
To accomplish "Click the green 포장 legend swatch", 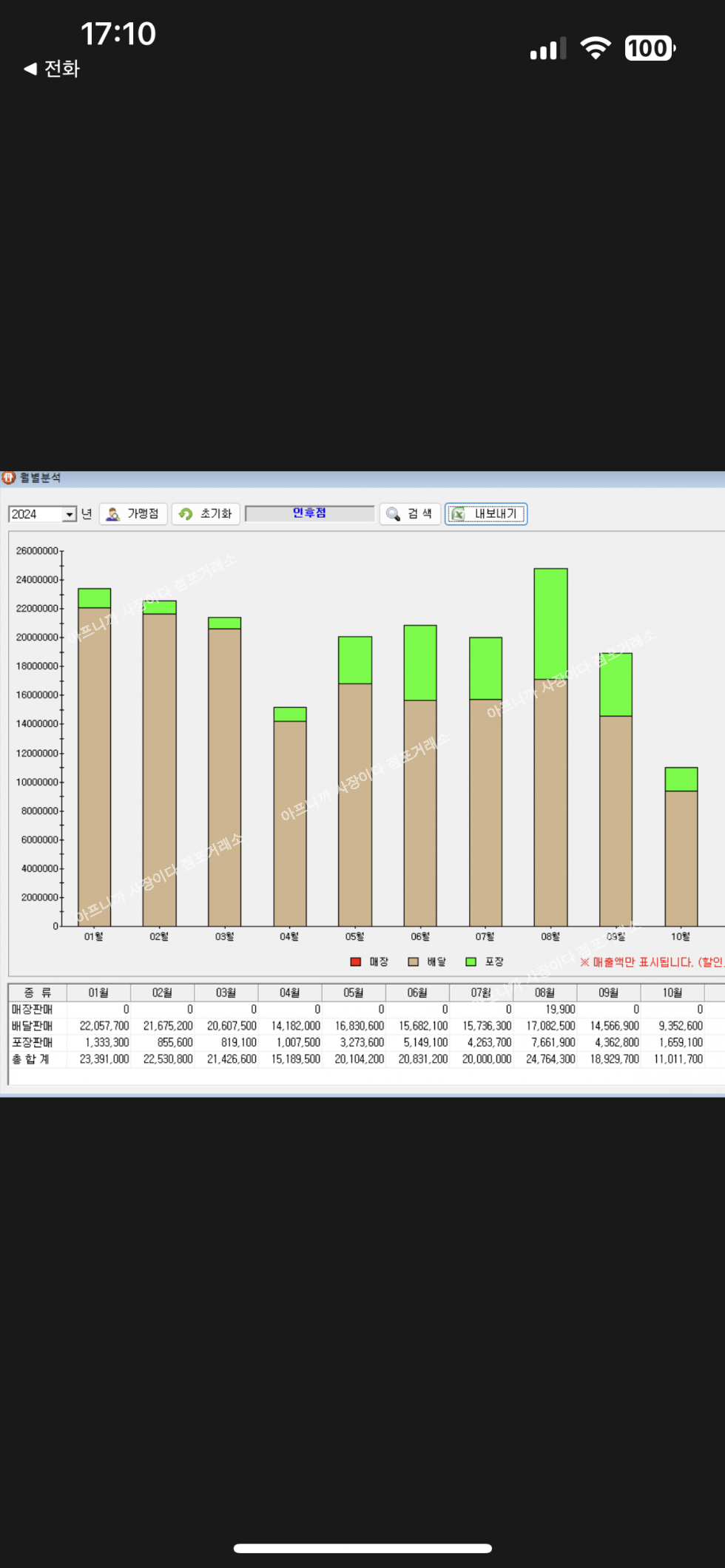I will (471, 962).
